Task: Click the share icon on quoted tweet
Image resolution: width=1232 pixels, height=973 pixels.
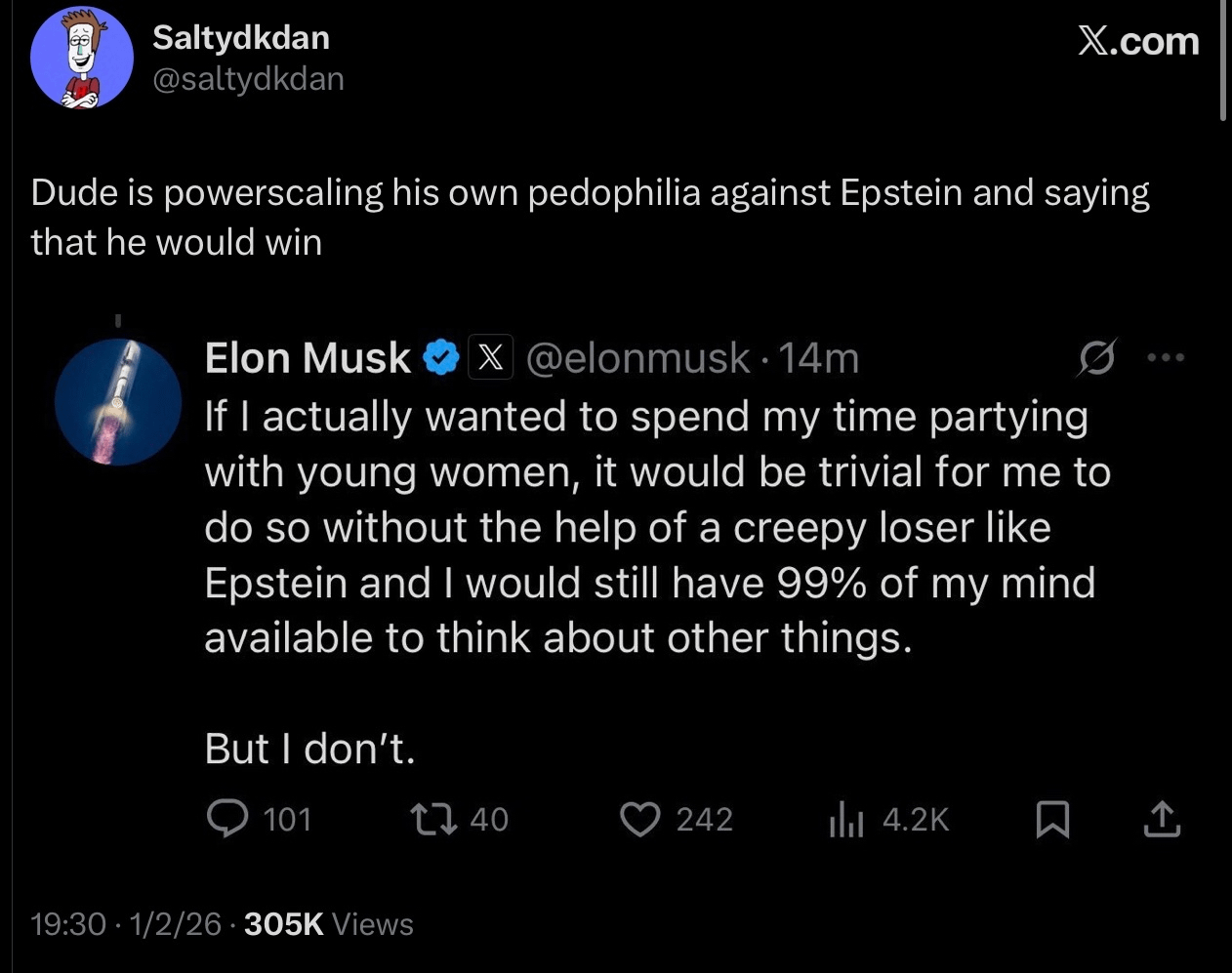Action: click(x=1161, y=819)
